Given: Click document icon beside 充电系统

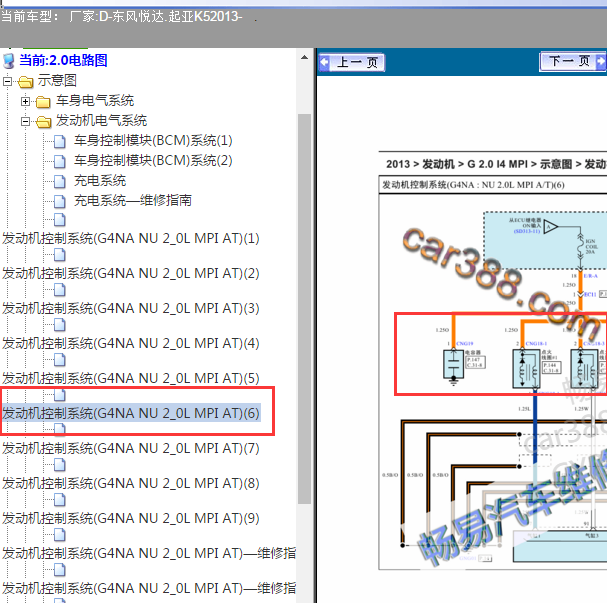Looking at the screenshot, I should tap(60, 181).
